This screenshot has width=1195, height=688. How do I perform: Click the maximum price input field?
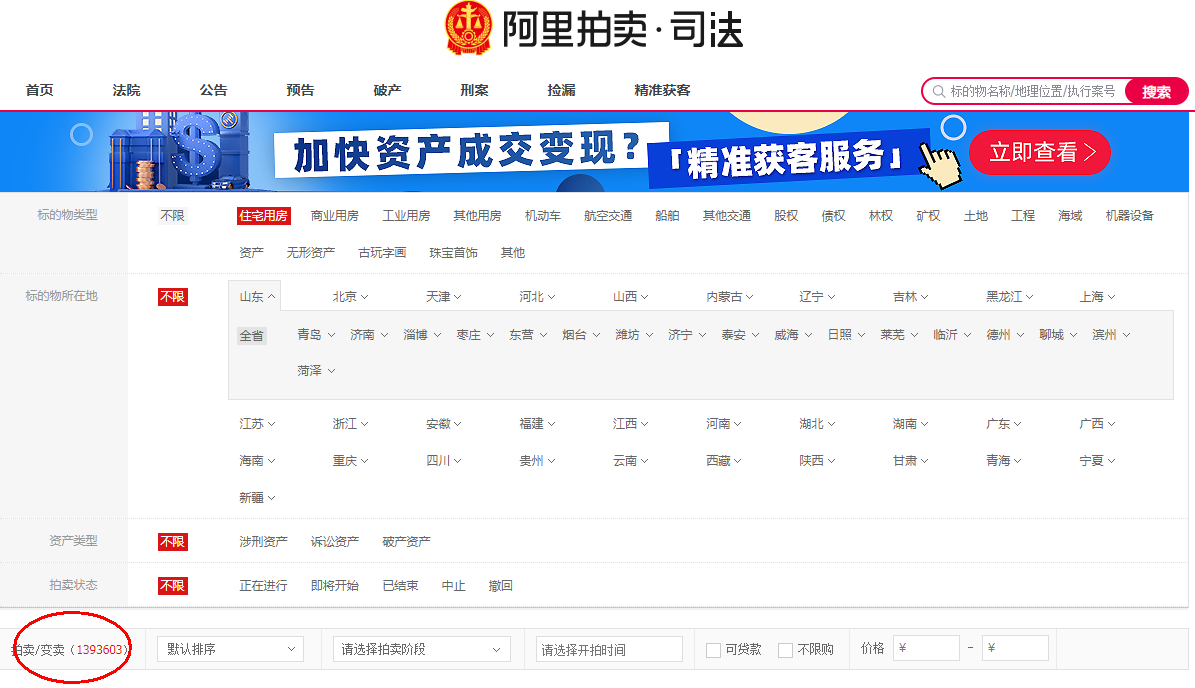pos(1015,648)
